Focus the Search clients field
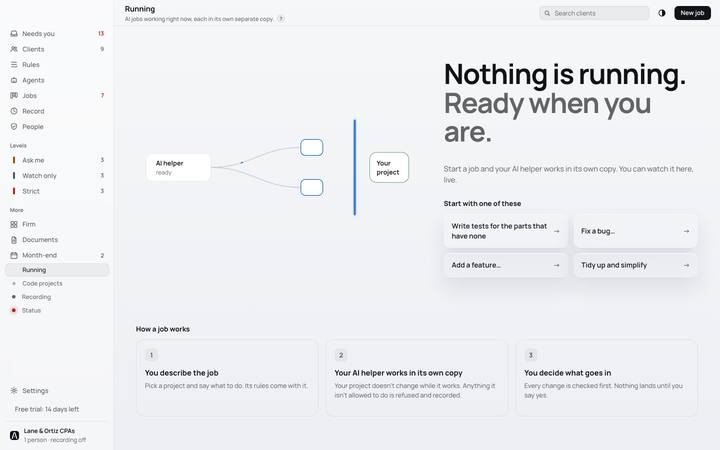 594,13
